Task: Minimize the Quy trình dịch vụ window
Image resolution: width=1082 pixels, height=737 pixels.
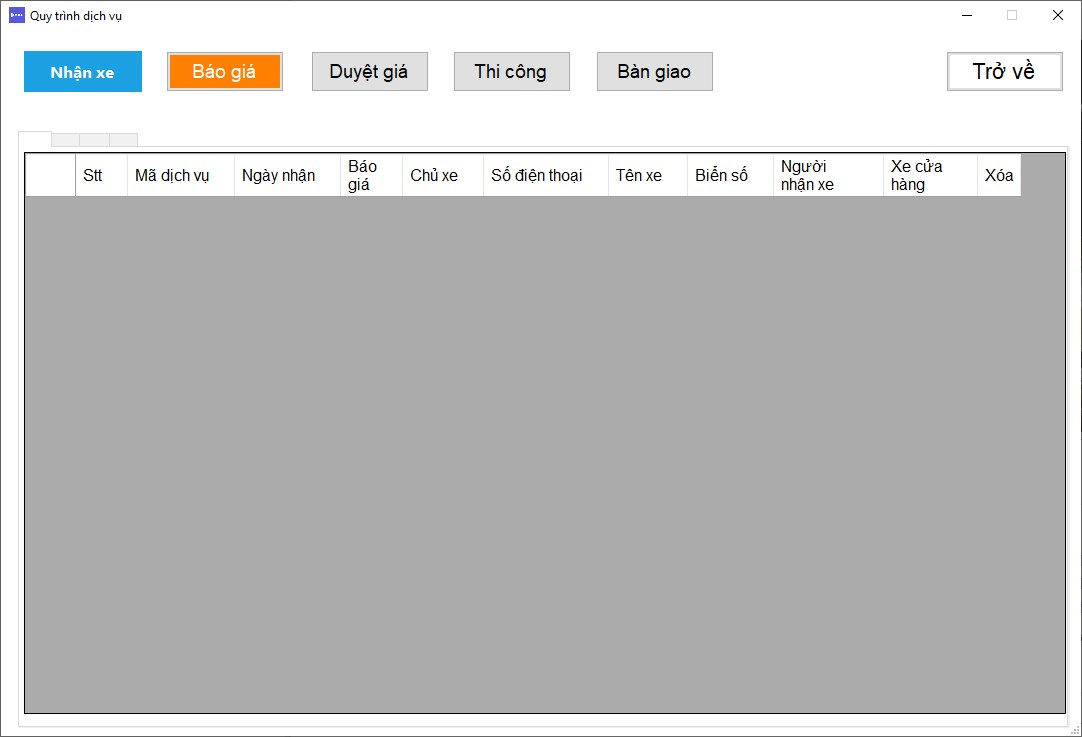Action: coord(967,15)
